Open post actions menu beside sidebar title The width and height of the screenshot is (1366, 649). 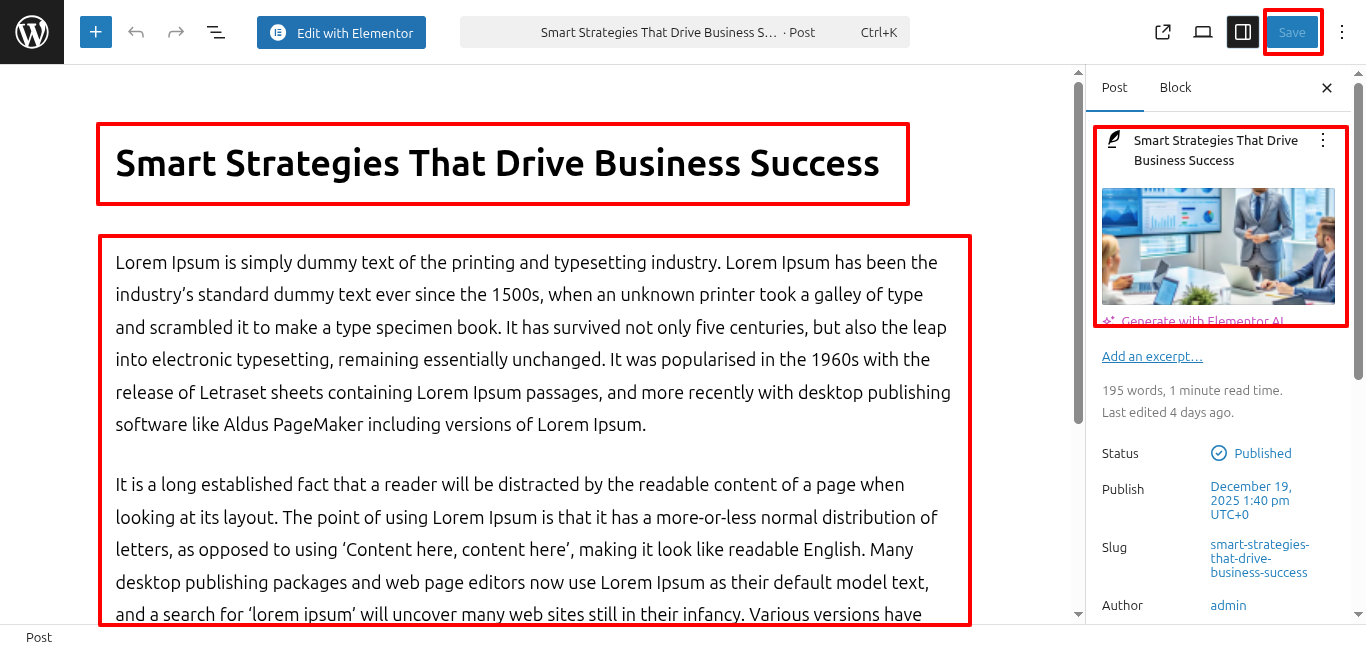click(x=1323, y=141)
